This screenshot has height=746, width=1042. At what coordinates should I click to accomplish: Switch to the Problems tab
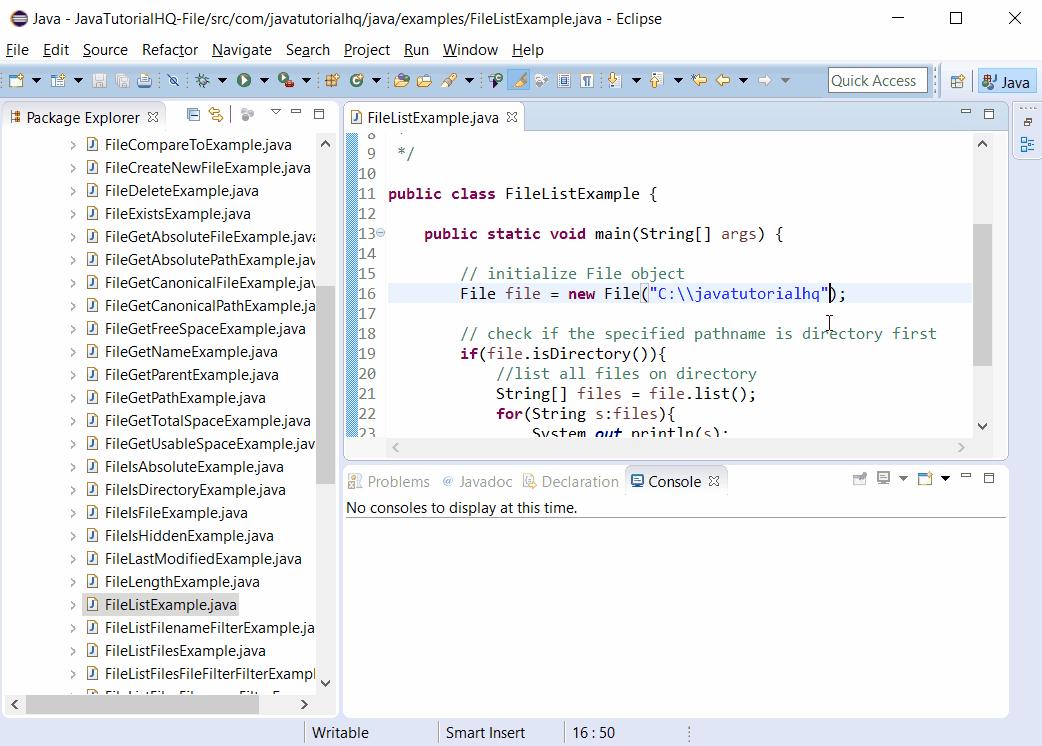[398, 481]
